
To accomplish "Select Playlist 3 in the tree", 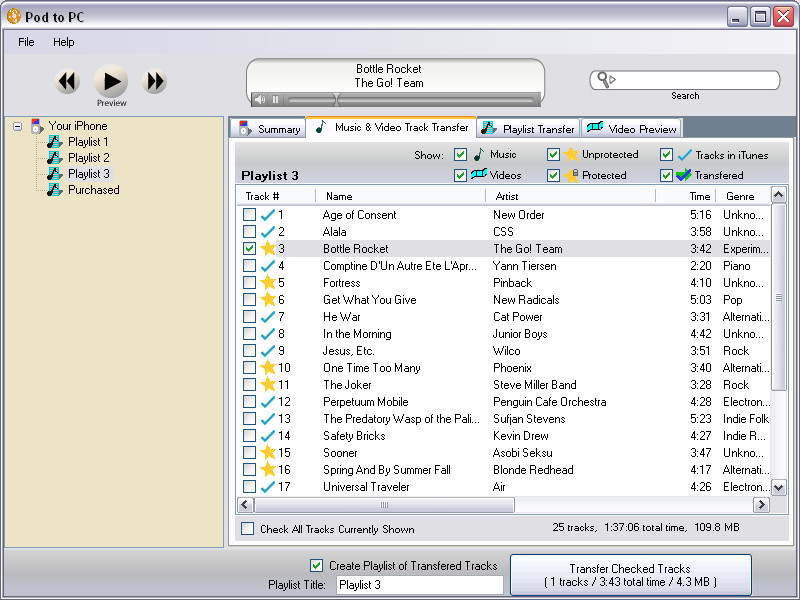I will [x=89, y=174].
